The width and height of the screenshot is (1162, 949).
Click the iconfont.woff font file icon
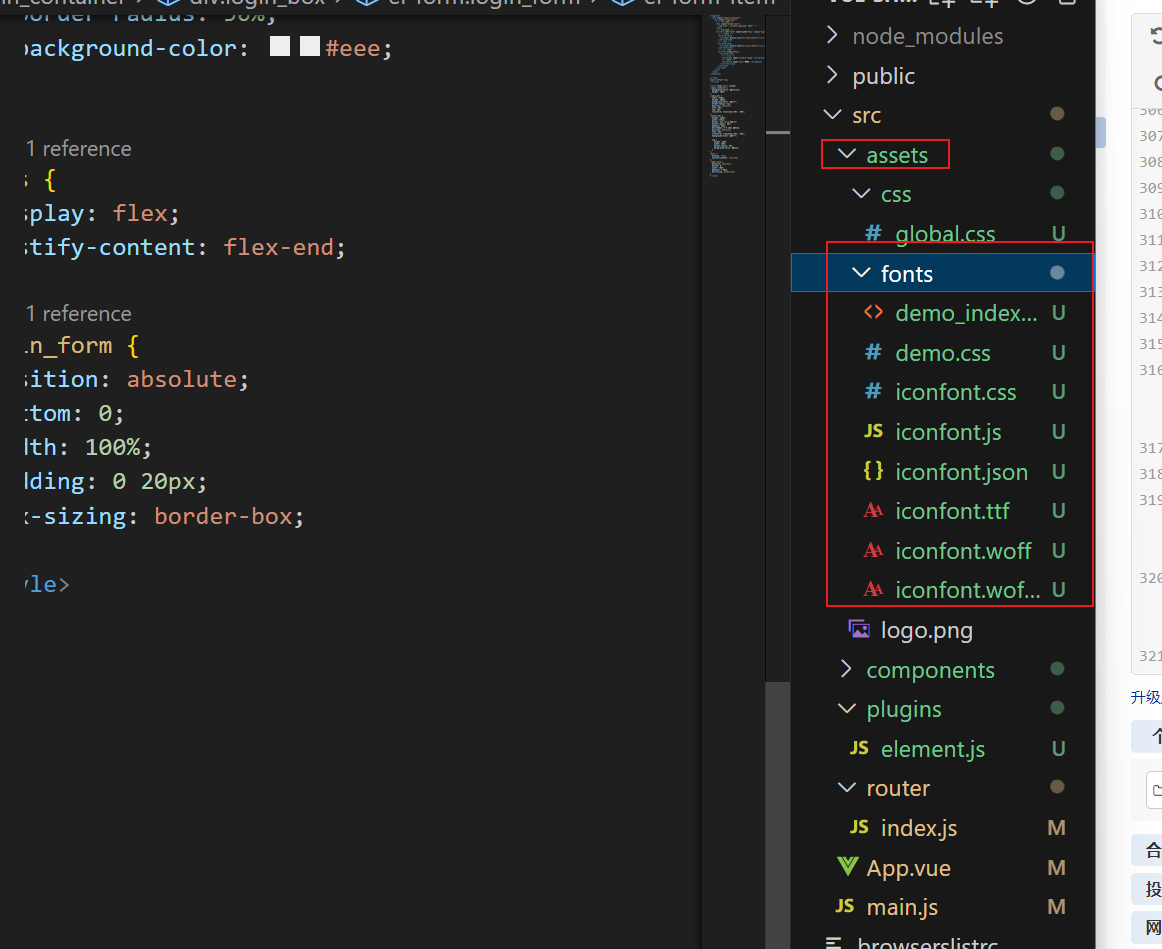(x=874, y=550)
